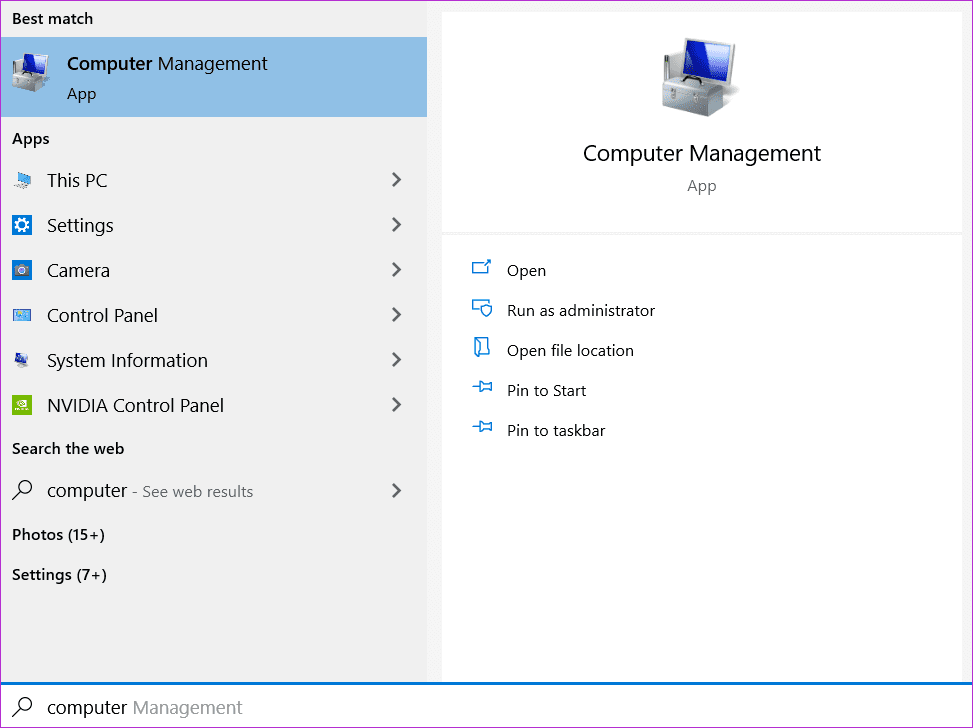973x728 pixels.
Task: Click the Open action icon
Action: click(x=482, y=267)
